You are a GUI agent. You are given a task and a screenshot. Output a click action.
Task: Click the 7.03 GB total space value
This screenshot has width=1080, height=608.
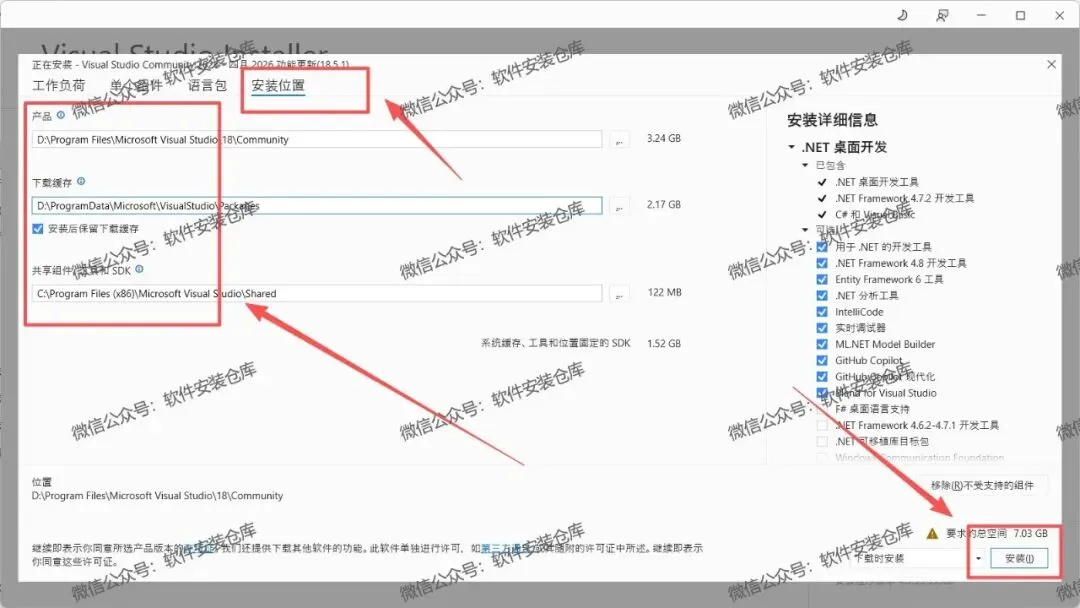point(1030,534)
